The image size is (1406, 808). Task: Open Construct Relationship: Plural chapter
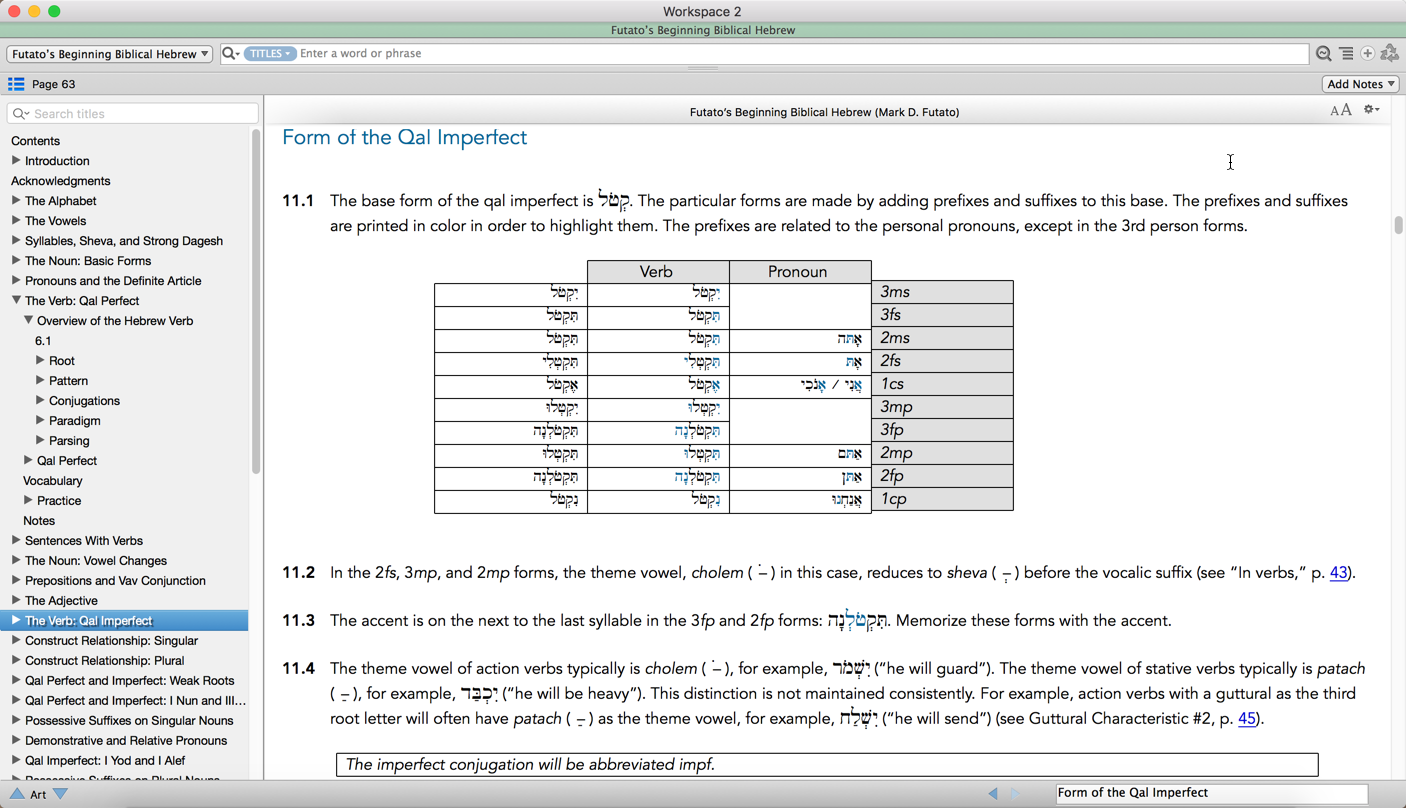pyautogui.click(x=105, y=661)
